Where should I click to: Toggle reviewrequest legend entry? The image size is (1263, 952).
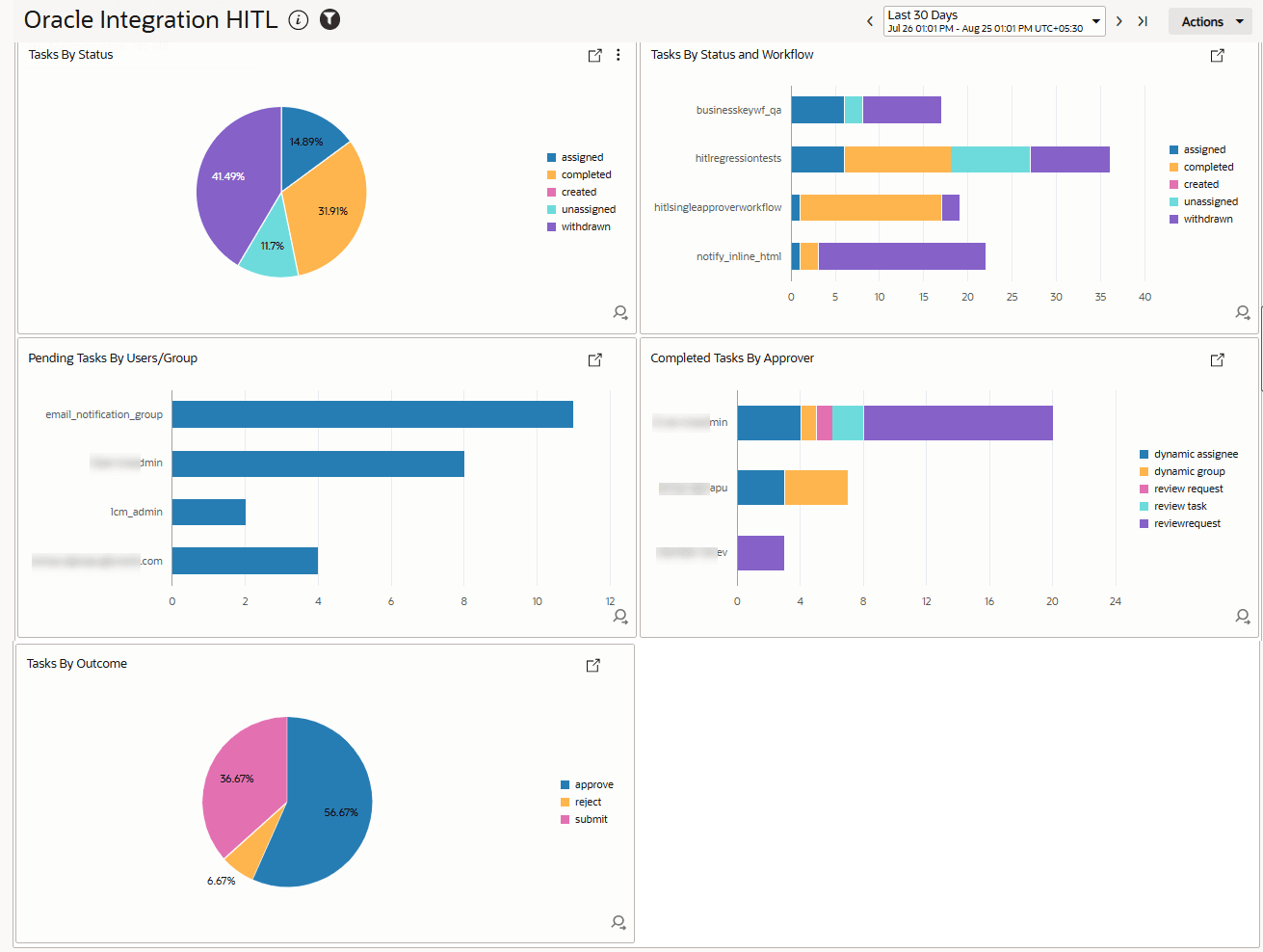pos(1180,523)
